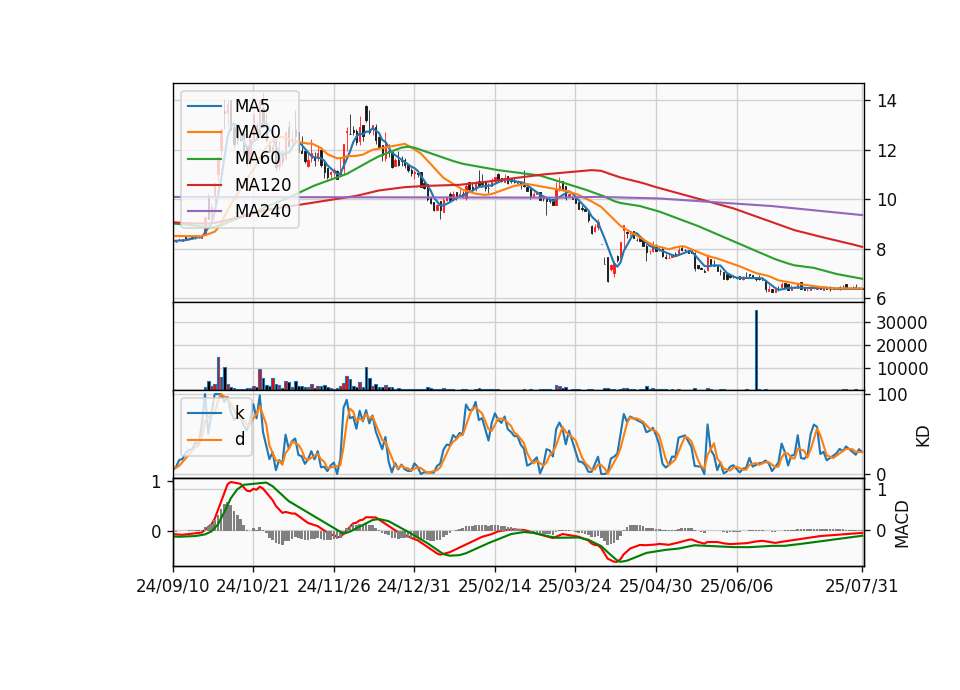Click the 25/04/30 date label

[656, 586]
